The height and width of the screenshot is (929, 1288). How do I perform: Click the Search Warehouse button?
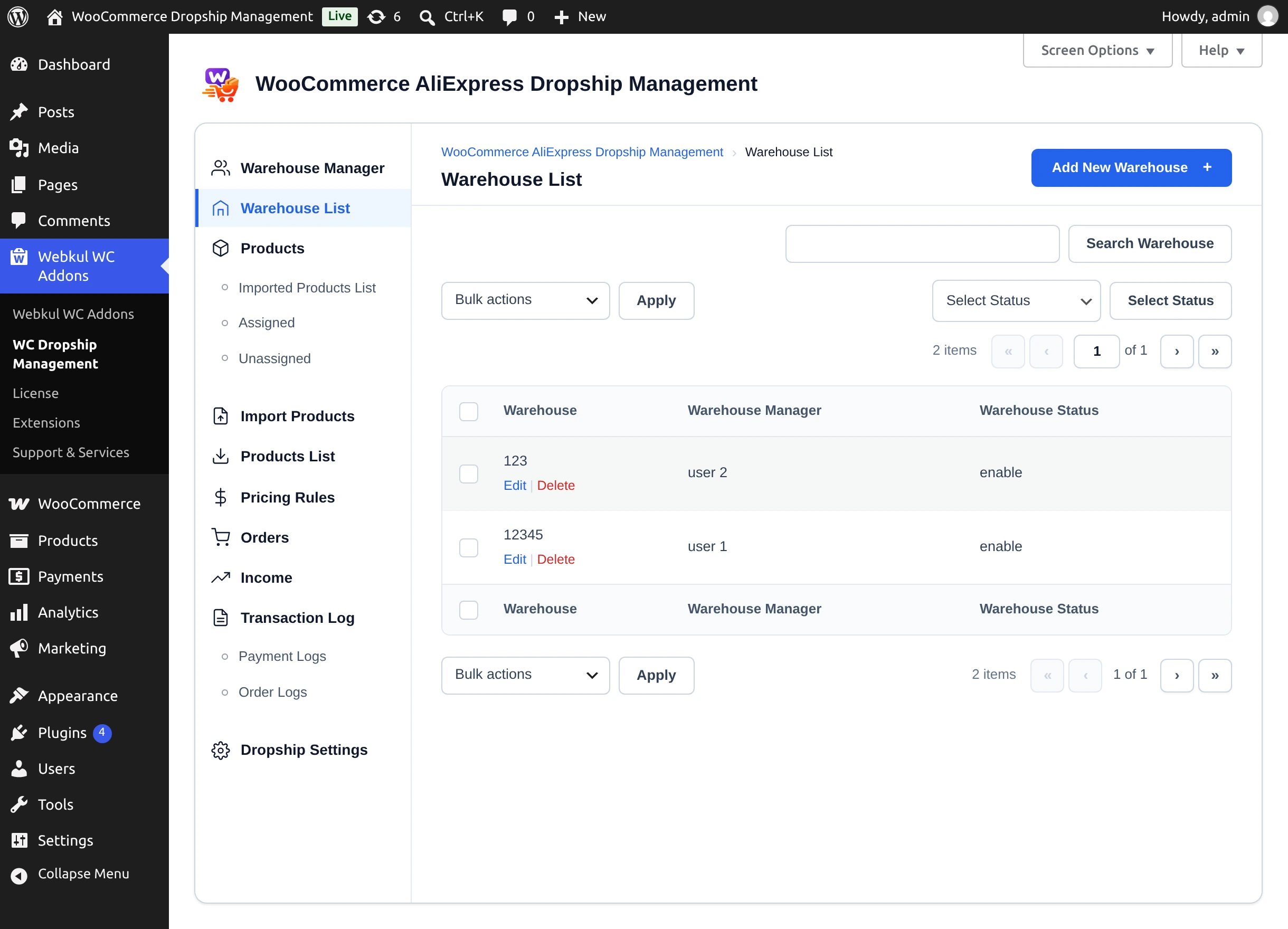pos(1149,244)
